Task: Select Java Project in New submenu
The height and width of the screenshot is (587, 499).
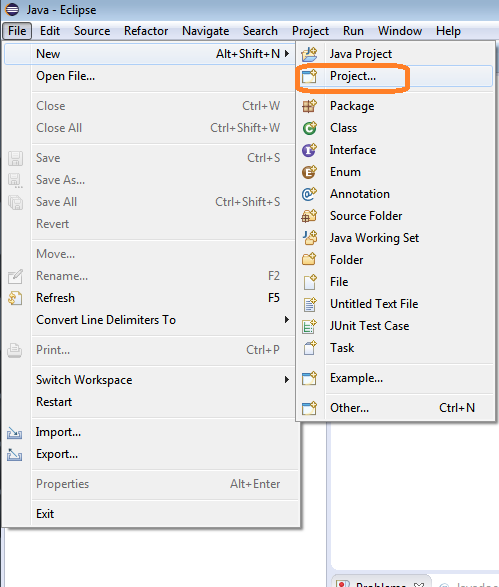Action: [x=395, y=54]
